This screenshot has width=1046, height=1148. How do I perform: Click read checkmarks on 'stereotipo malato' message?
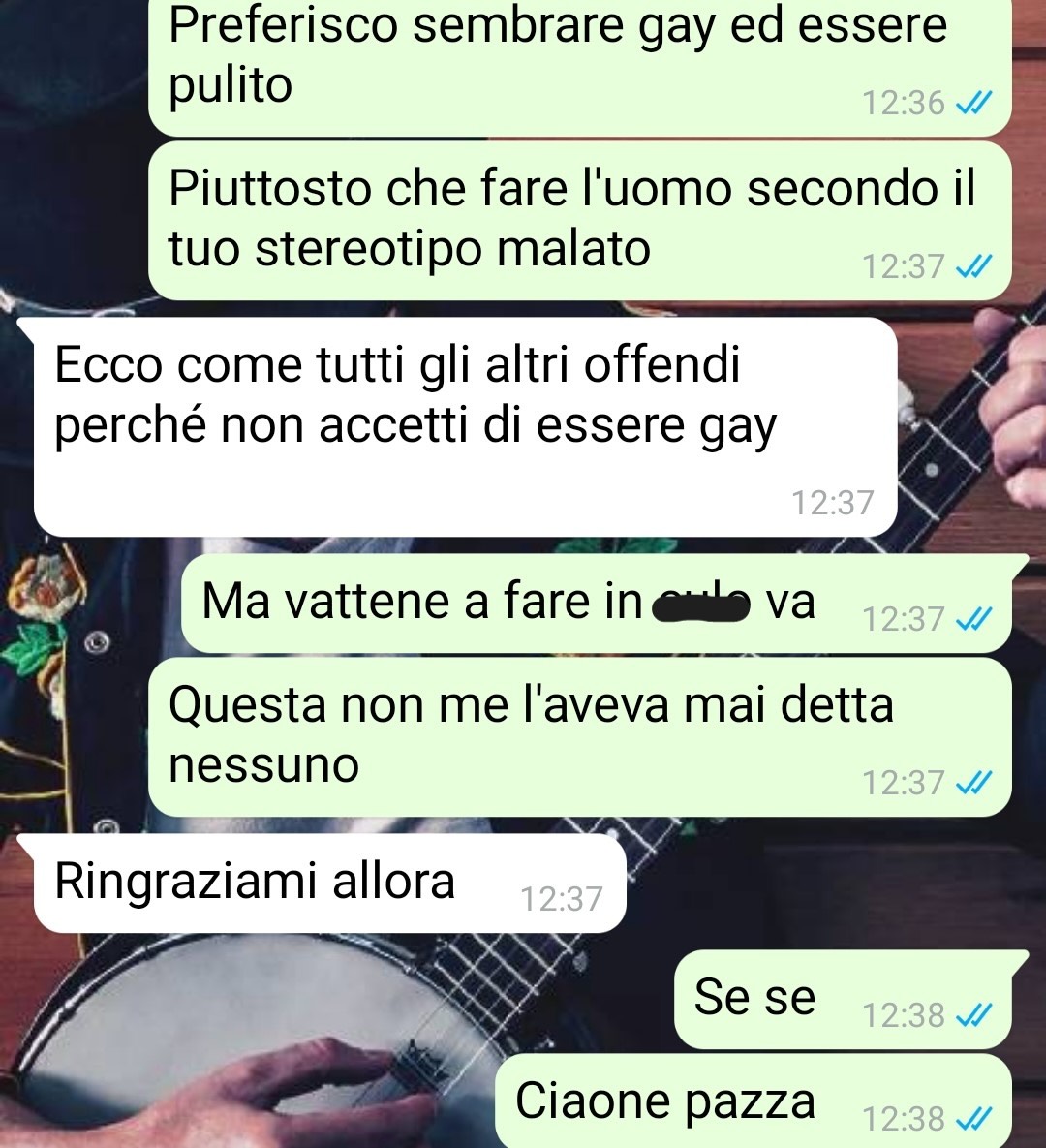[x=974, y=266]
